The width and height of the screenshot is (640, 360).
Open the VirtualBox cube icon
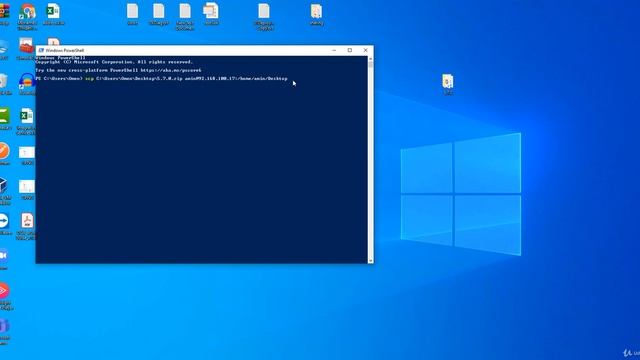point(4,186)
